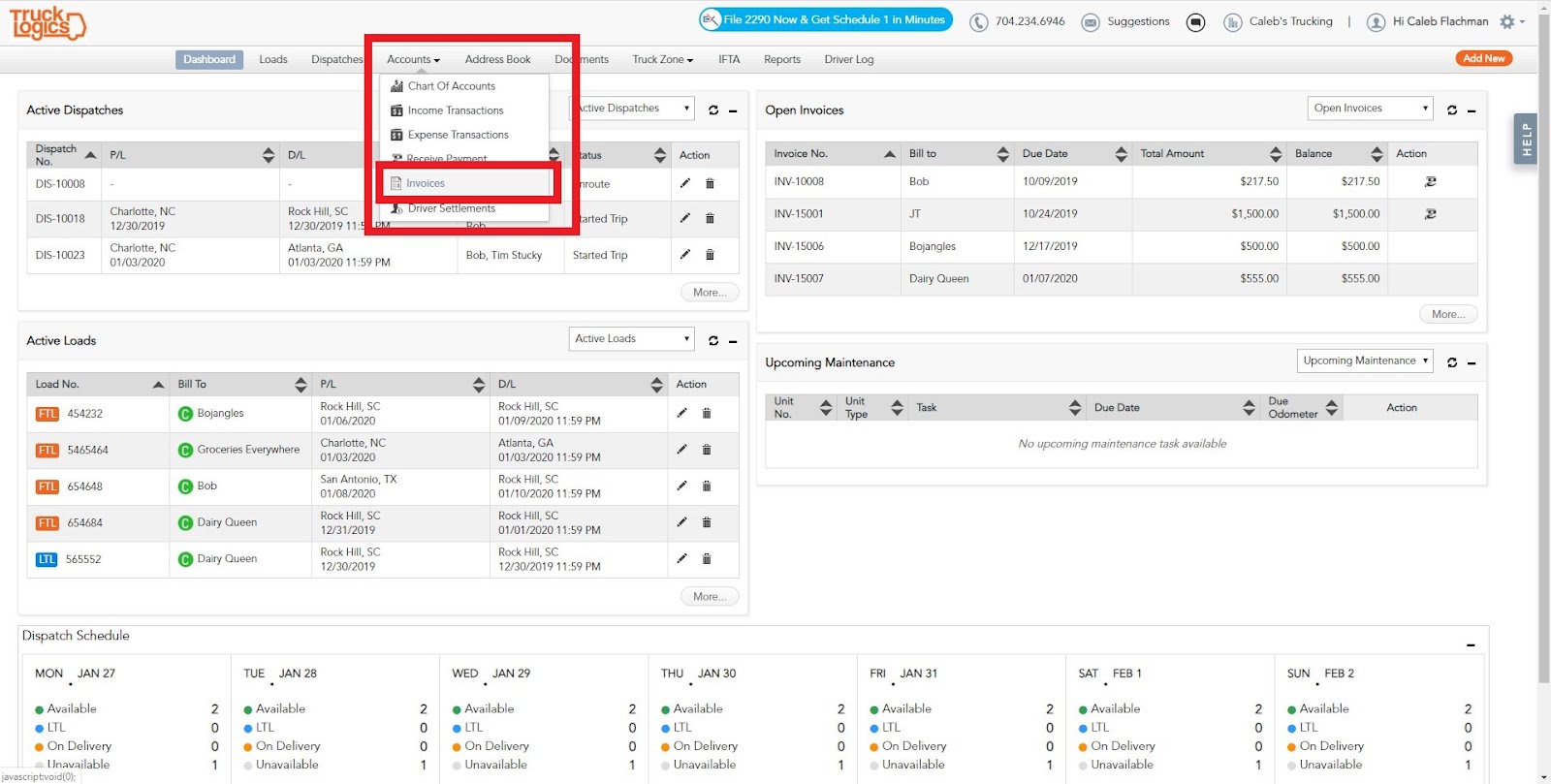This screenshot has height=784, width=1551.
Task: Edit load 454232 using the pencil icon
Action: click(x=682, y=413)
